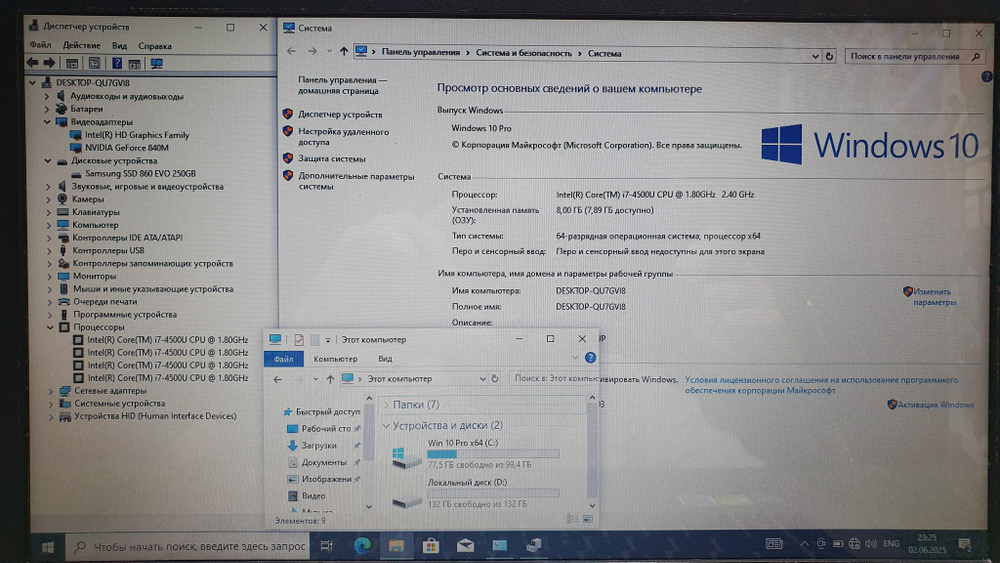Collapse Видеоадаптеры tree node
The image size is (1000, 563).
pos(47,122)
